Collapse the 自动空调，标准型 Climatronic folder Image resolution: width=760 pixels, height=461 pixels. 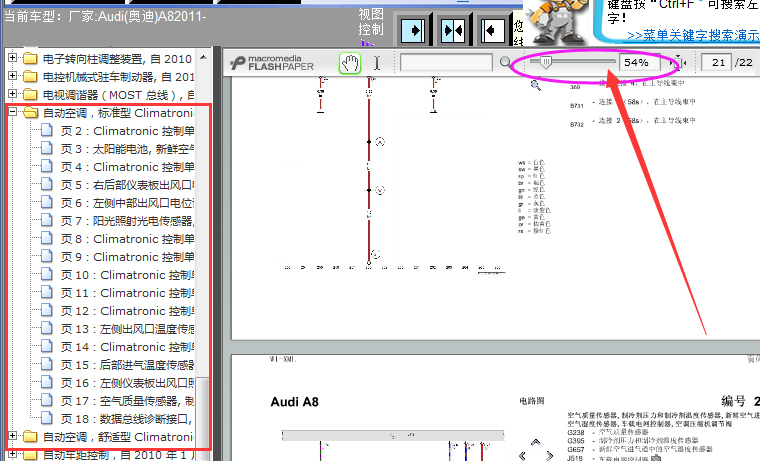pos(13,112)
